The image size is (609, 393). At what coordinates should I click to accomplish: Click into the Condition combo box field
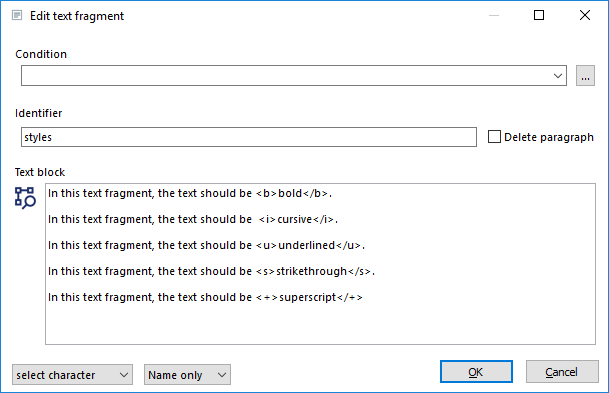[285, 76]
